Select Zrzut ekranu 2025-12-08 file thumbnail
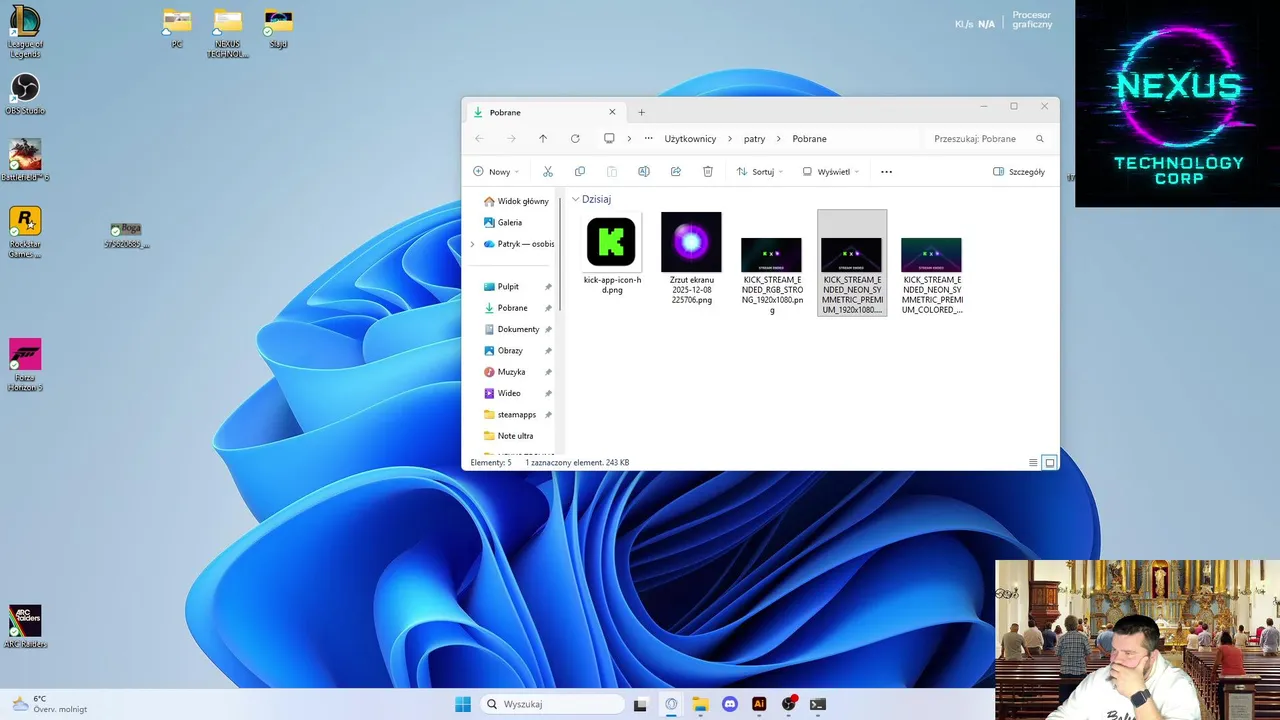This screenshot has width=1280, height=720. [691, 242]
